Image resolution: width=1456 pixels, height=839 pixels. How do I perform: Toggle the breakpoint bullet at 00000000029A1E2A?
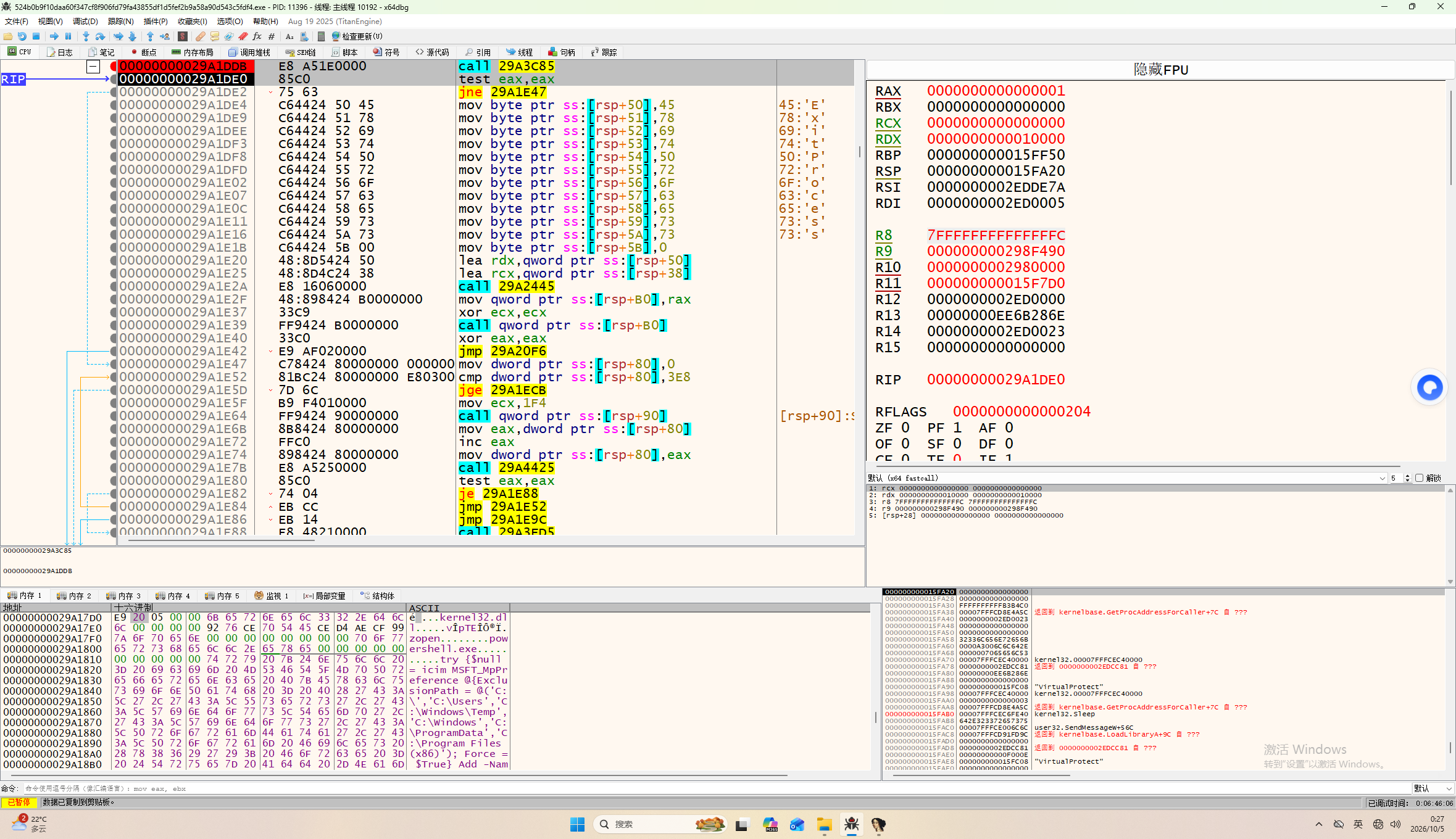tap(114, 286)
